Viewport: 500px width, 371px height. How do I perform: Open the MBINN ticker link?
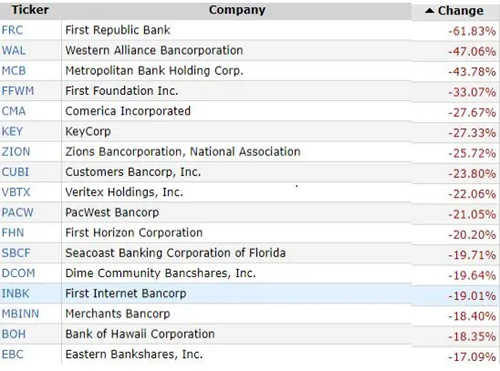tap(20, 314)
